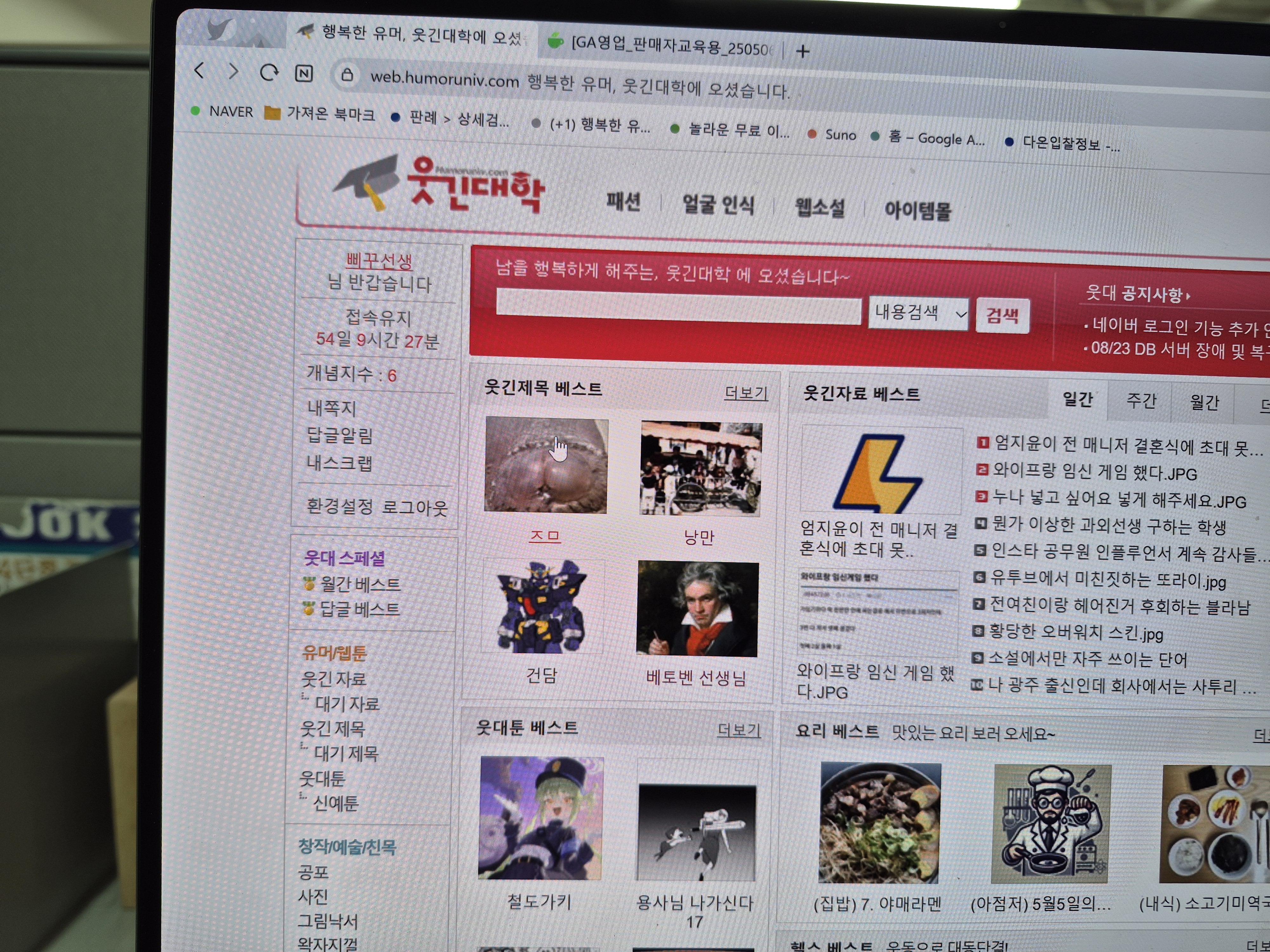This screenshot has width=1270, height=952.
Task: Click the 가져온 북마크 folder icon
Action: [272, 112]
